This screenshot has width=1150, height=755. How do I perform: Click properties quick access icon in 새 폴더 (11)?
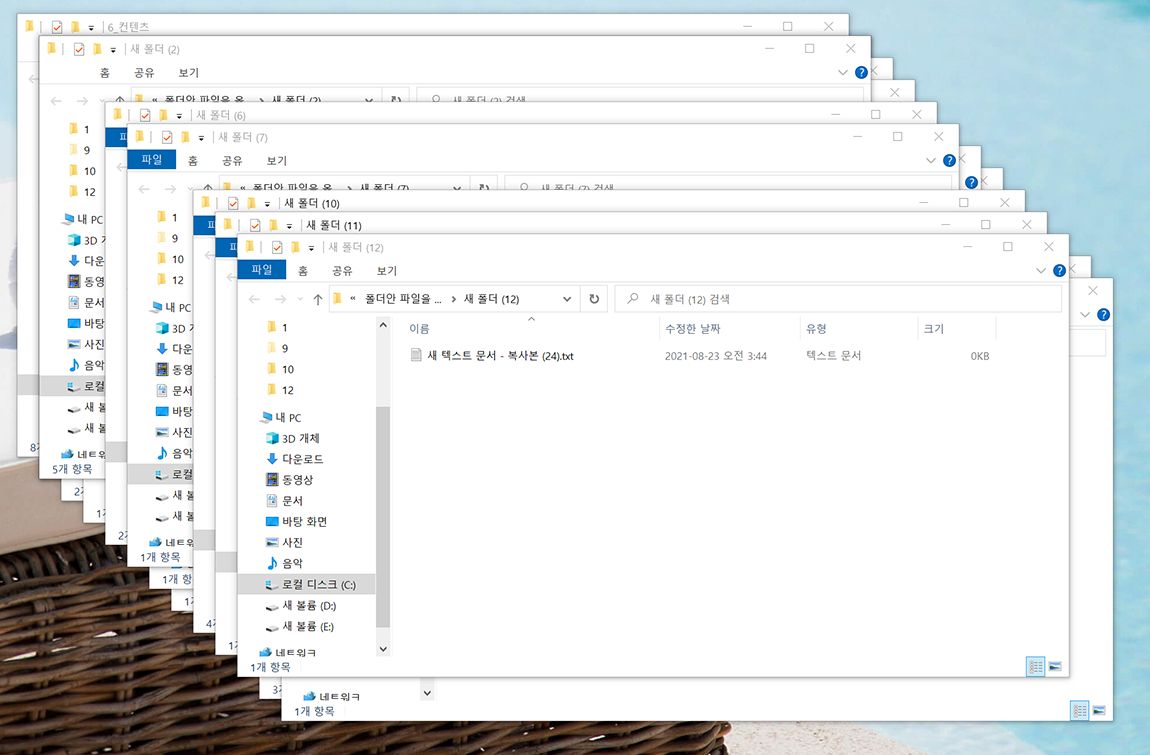point(254,225)
